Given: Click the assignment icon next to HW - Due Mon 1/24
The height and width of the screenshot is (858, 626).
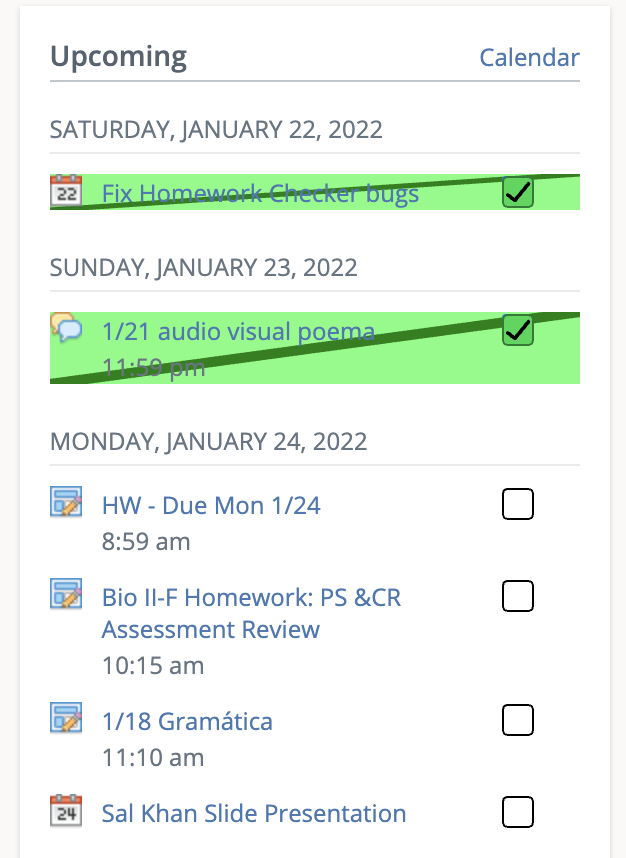Looking at the screenshot, I should [x=66, y=502].
